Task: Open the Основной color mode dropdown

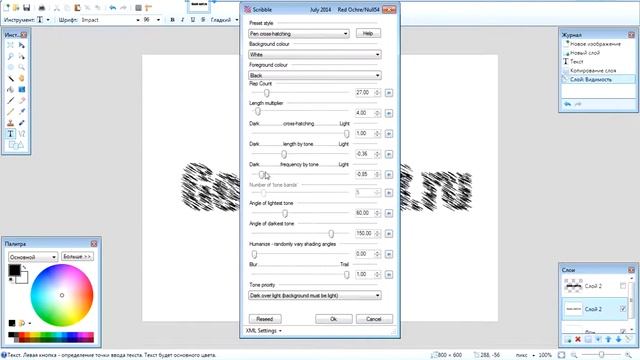Action: pos(33,257)
